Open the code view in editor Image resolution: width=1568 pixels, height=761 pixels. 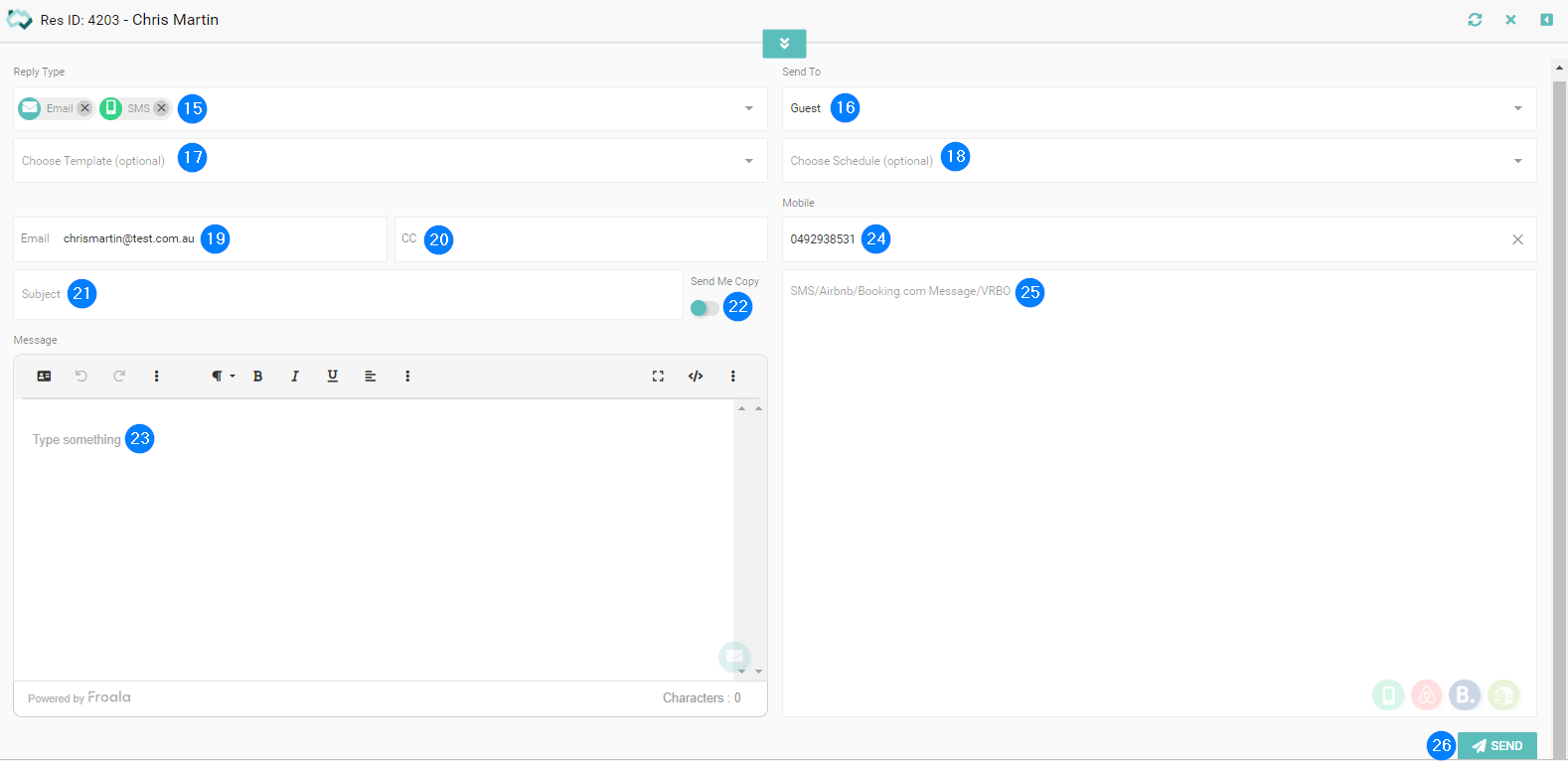tap(696, 377)
